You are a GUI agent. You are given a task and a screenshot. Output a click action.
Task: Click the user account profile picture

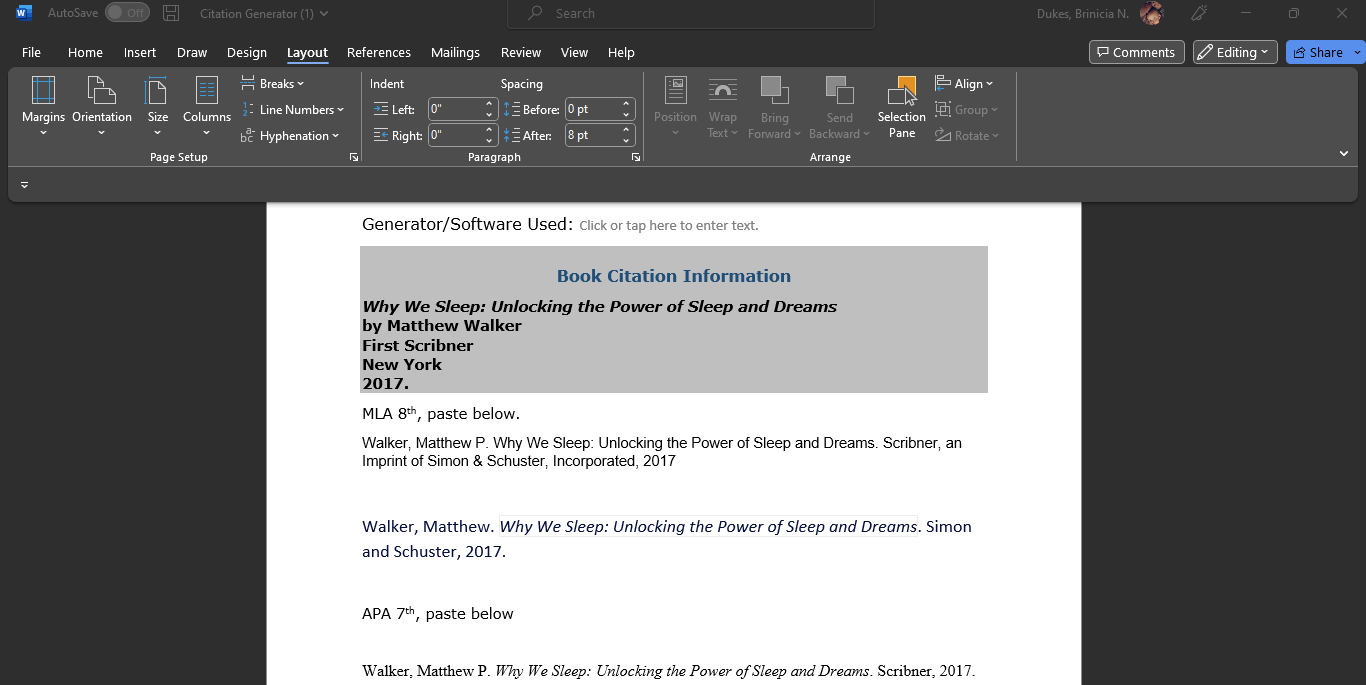click(x=1152, y=13)
